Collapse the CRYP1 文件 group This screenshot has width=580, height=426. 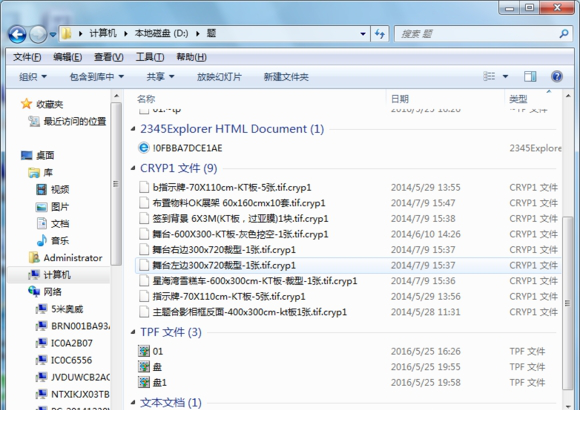(133, 168)
